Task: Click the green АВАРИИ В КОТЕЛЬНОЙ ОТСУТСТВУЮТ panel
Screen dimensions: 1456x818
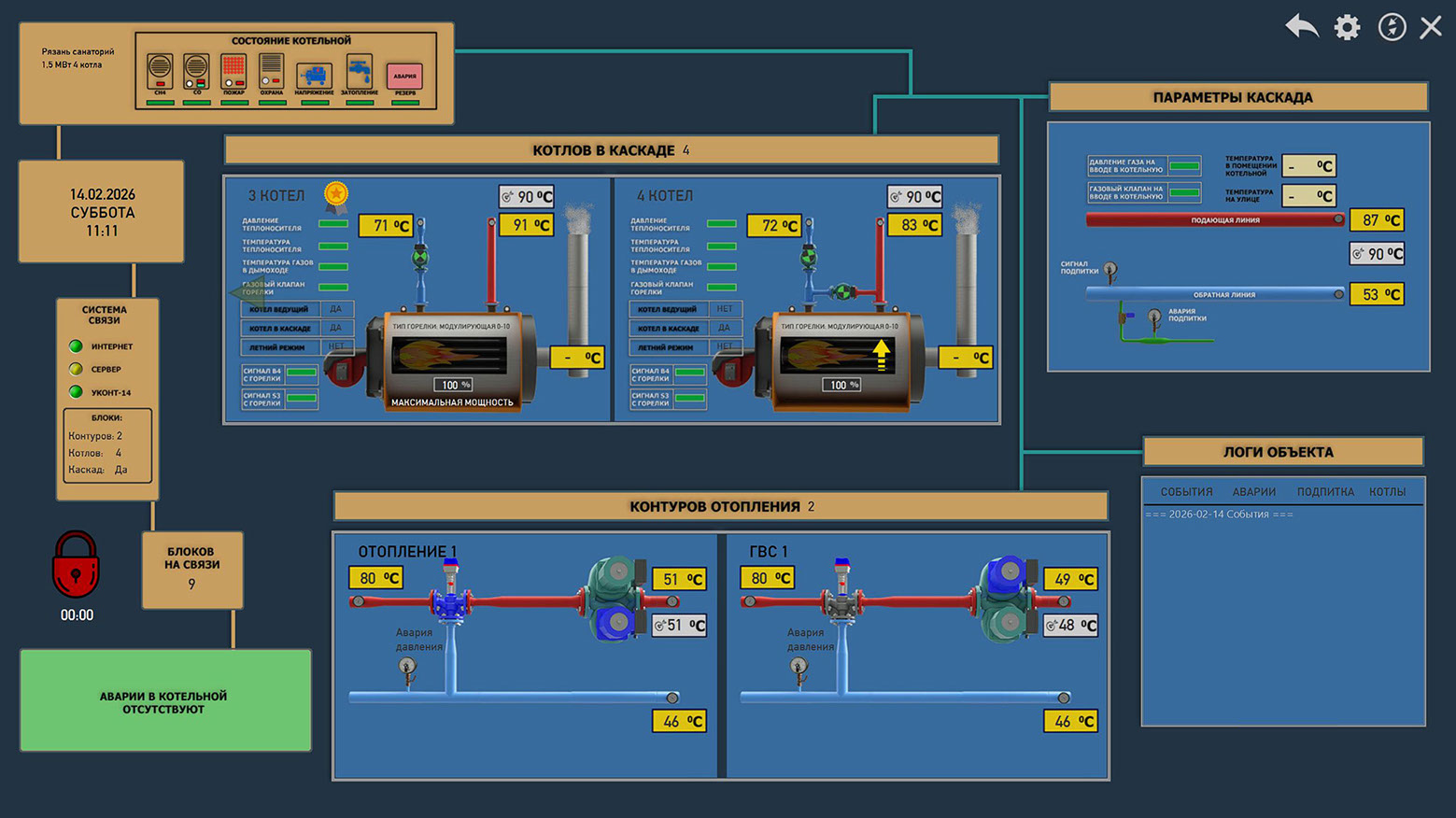Action: (165, 701)
